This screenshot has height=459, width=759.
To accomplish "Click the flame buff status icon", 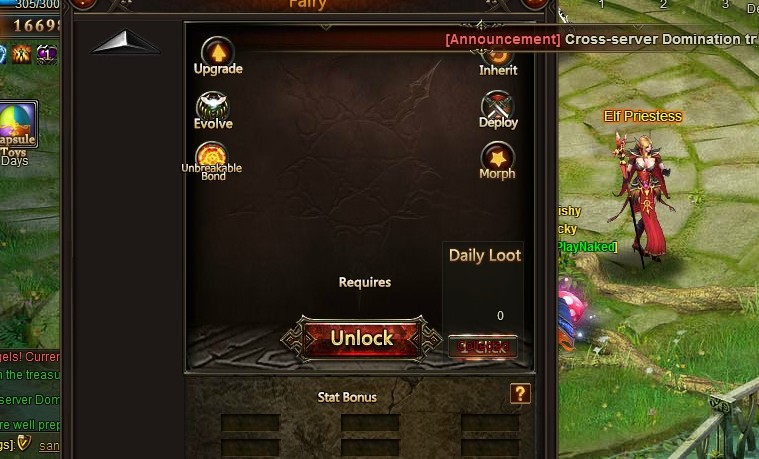I will [21, 55].
